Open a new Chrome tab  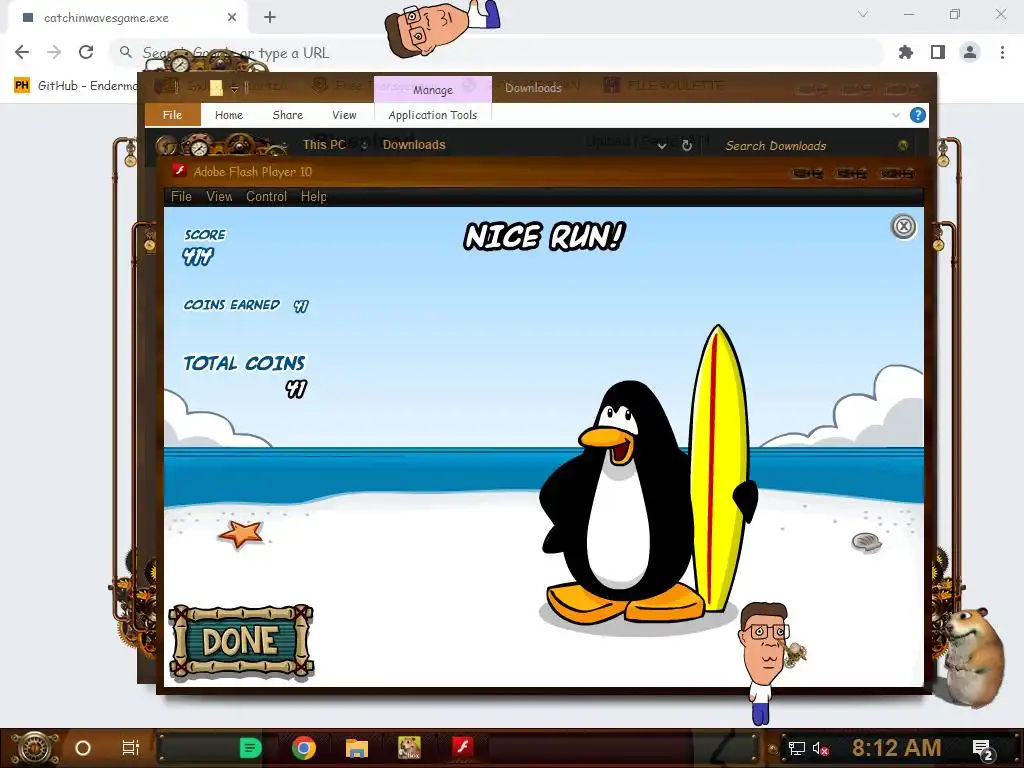(x=270, y=18)
